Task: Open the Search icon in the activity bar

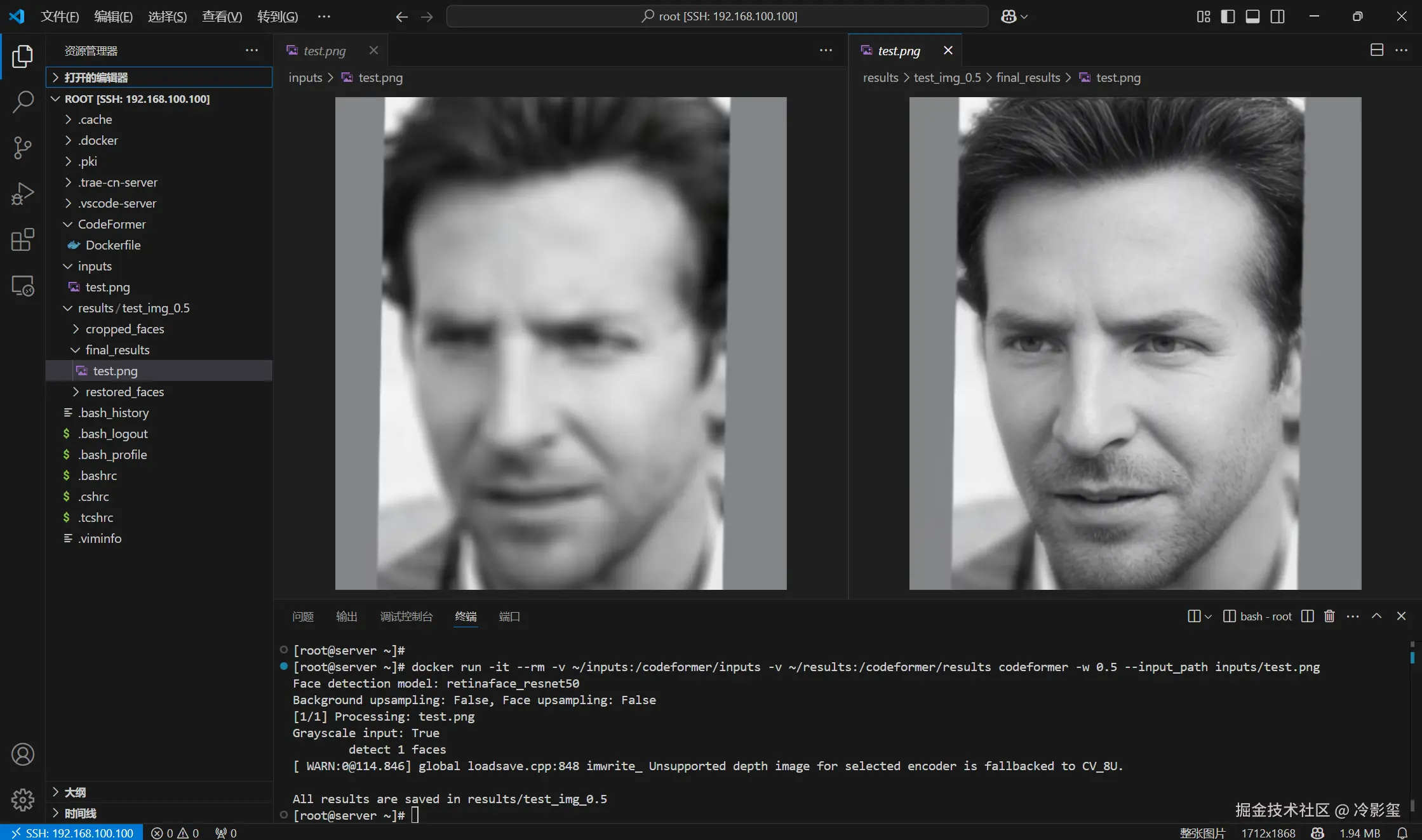Action: [x=23, y=102]
